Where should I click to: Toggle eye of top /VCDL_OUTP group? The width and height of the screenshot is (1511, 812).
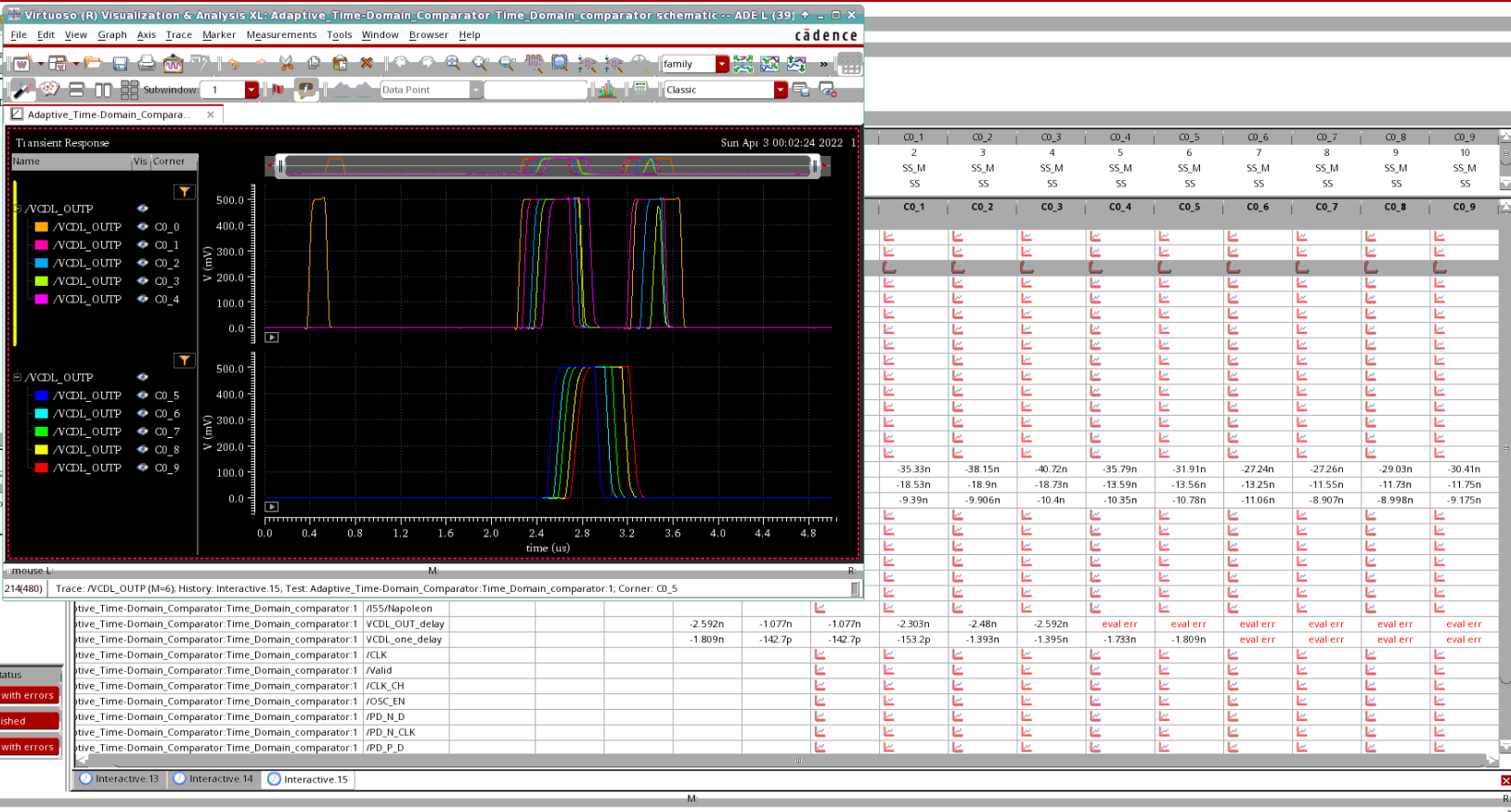143,209
